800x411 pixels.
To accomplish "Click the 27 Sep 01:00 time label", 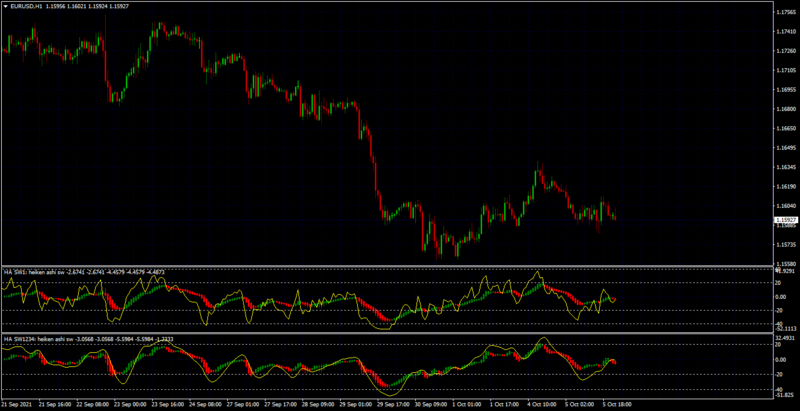I will tap(241, 404).
